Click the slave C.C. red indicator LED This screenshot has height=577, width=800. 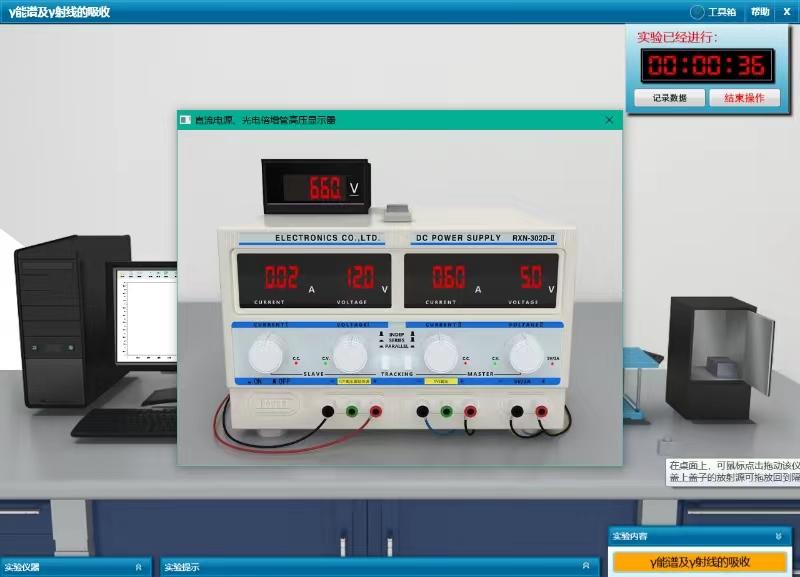point(296,363)
